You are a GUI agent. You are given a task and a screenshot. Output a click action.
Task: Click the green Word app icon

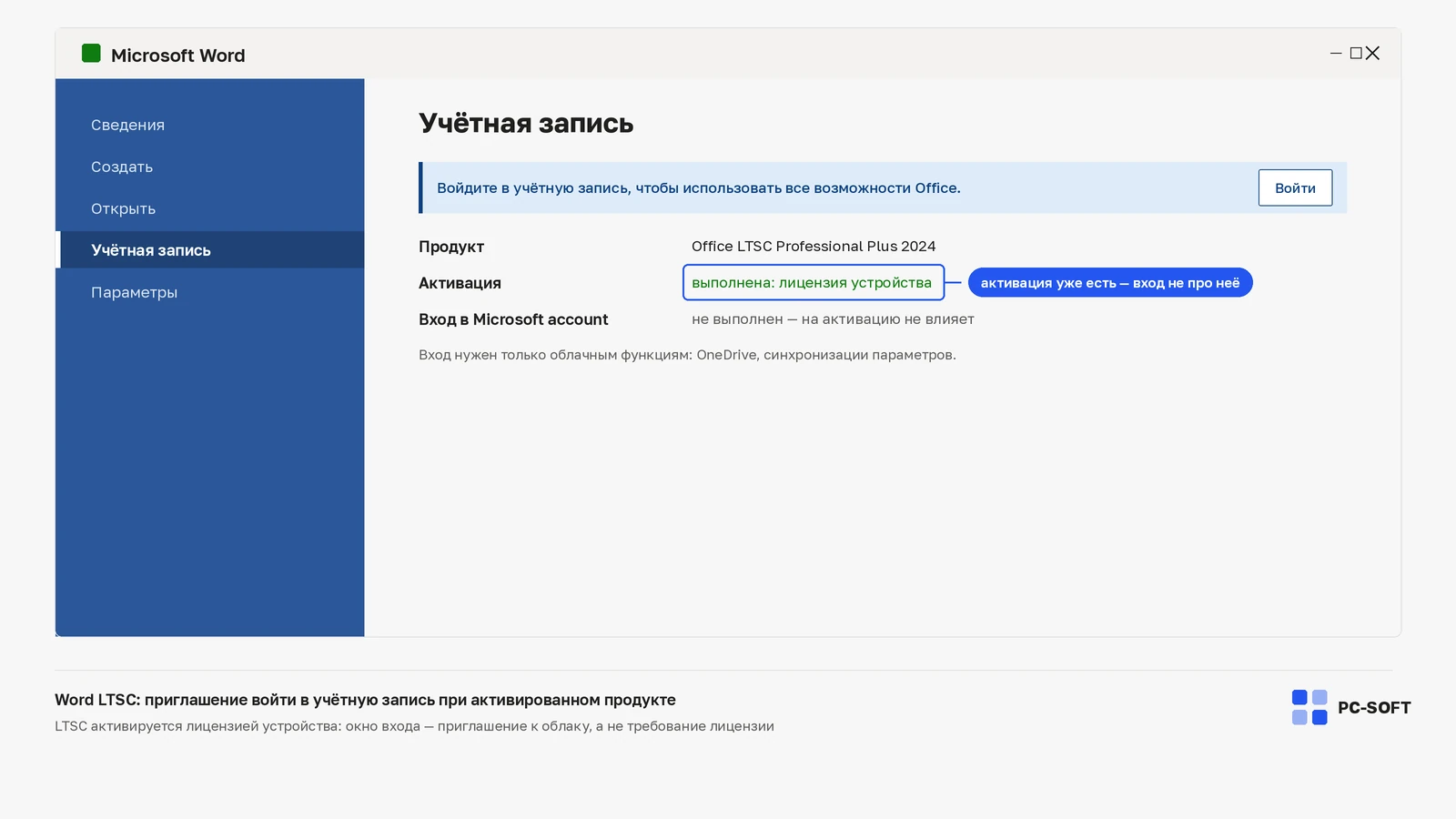(x=91, y=54)
